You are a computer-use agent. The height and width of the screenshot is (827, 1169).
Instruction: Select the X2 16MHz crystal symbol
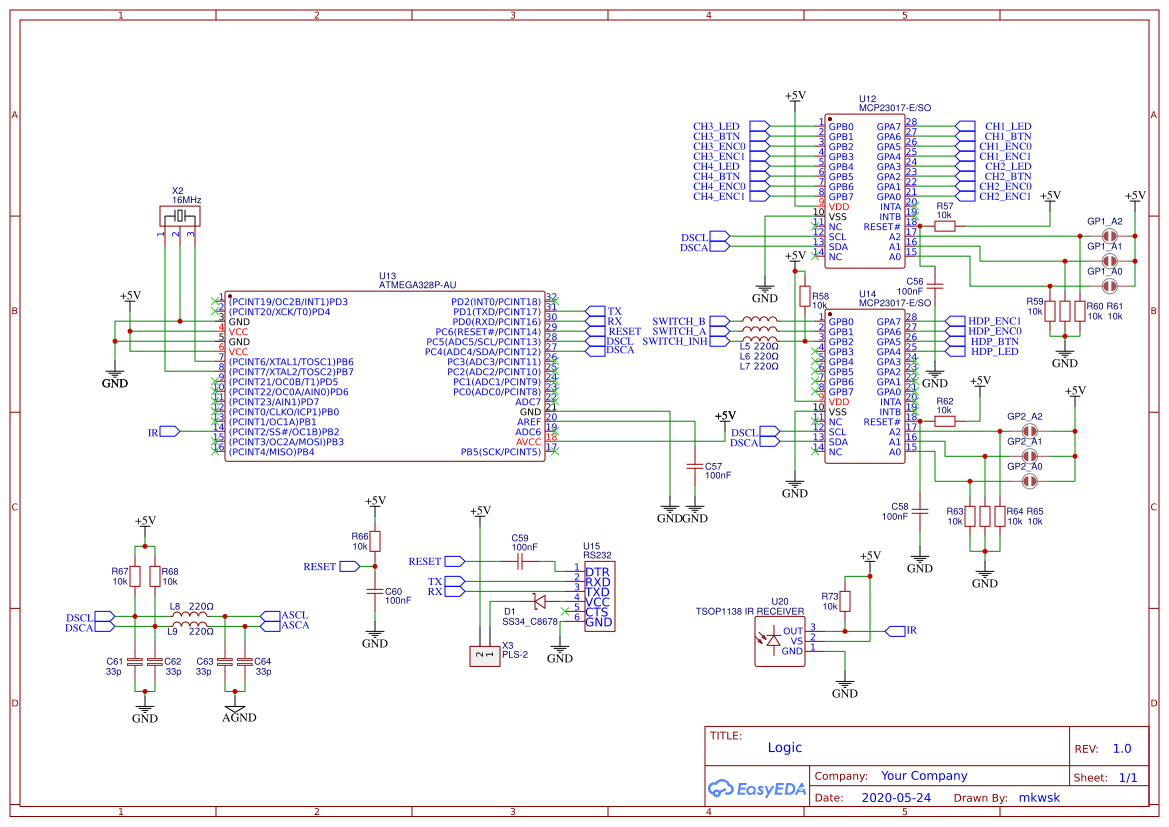point(180,215)
